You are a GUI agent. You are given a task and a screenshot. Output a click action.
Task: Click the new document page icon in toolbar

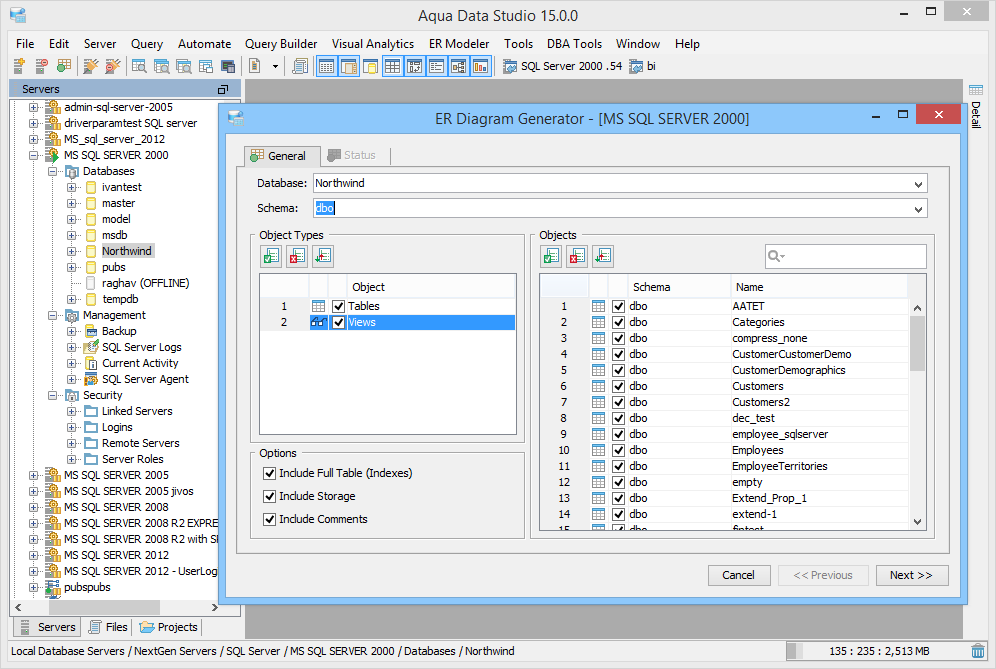coord(255,65)
